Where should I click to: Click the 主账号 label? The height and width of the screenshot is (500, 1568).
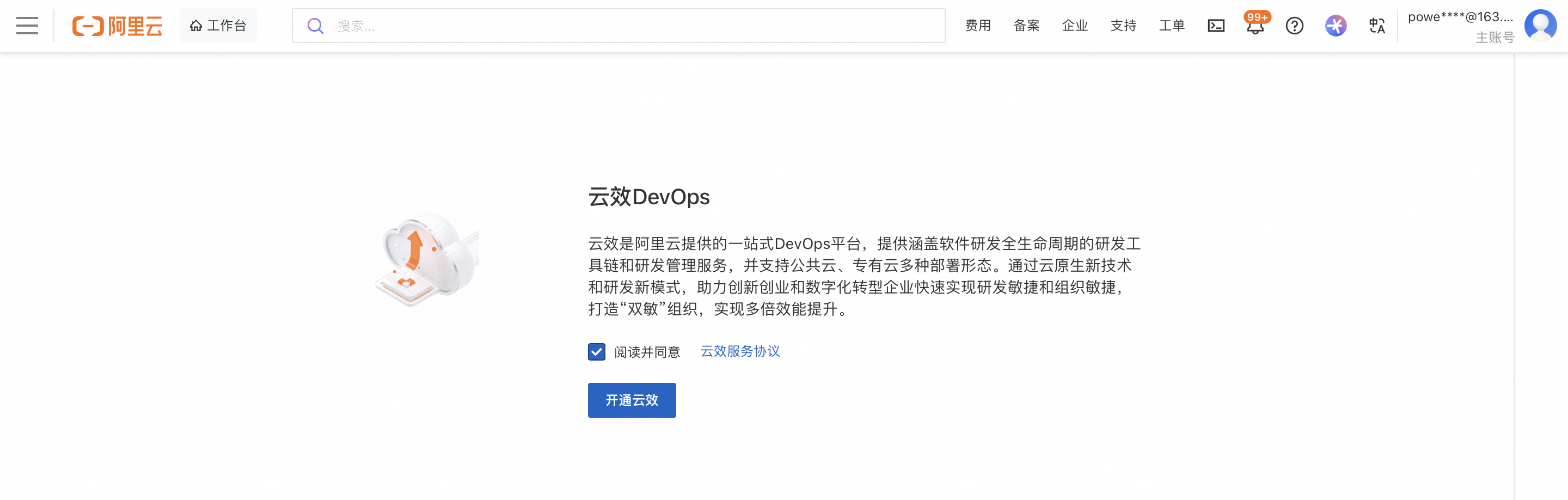tap(1495, 38)
